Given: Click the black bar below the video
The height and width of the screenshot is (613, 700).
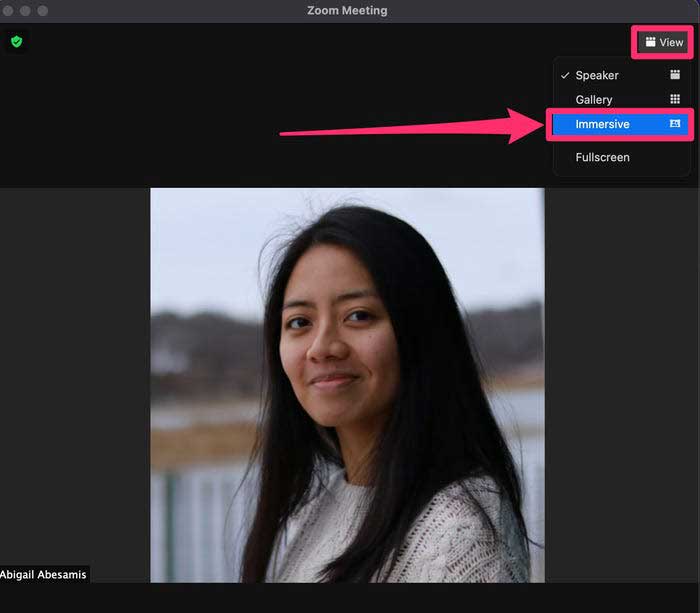Looking at the screenshot, I should click(350, 598).
